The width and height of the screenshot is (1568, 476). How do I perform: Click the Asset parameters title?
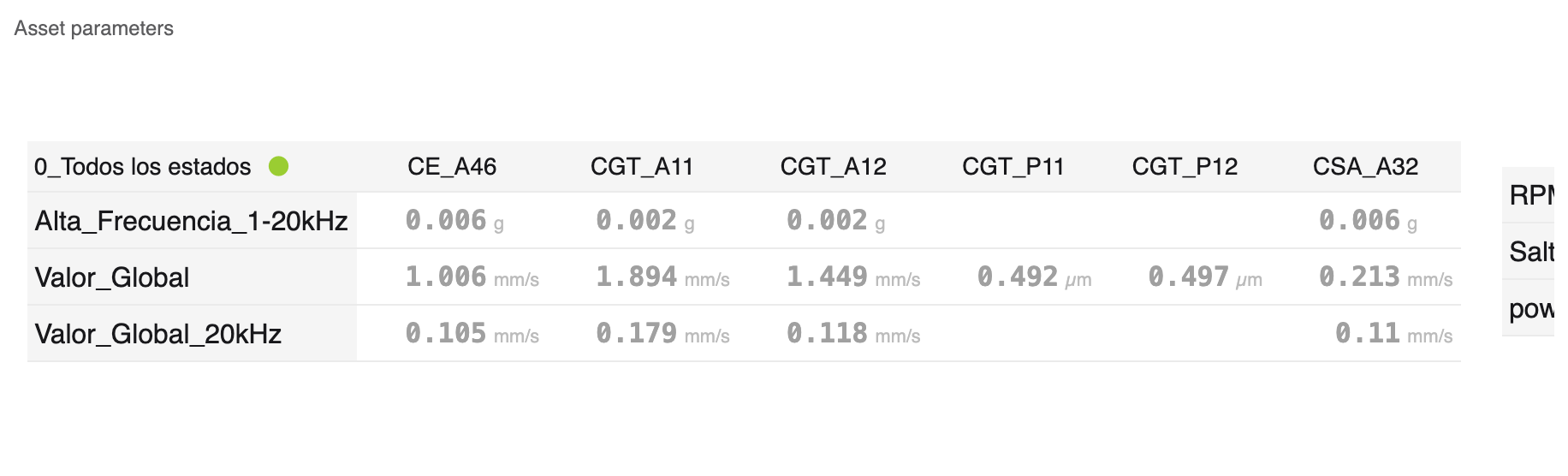pyautogui.click(x=93, y=28)
